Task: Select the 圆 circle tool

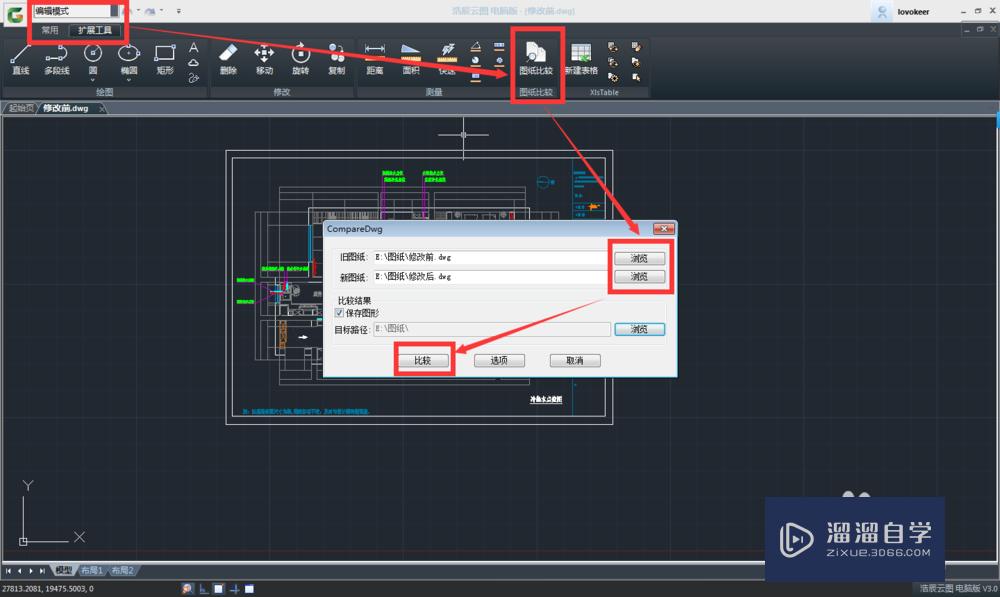Action: (93, 58)
